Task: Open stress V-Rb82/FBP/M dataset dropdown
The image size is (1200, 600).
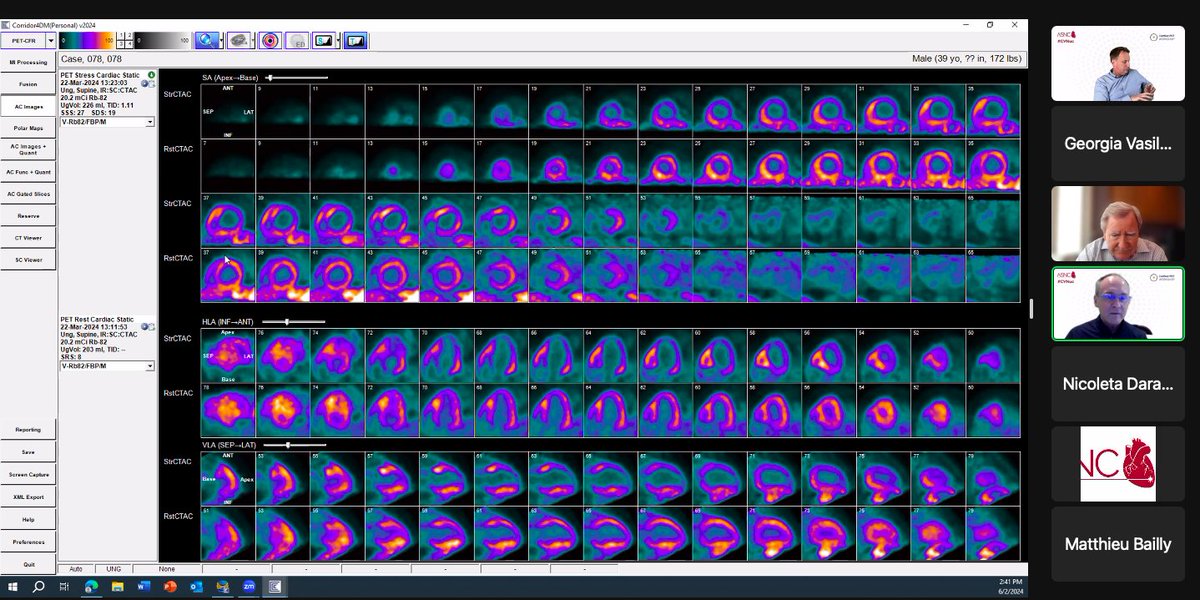Action: (149, 122)
